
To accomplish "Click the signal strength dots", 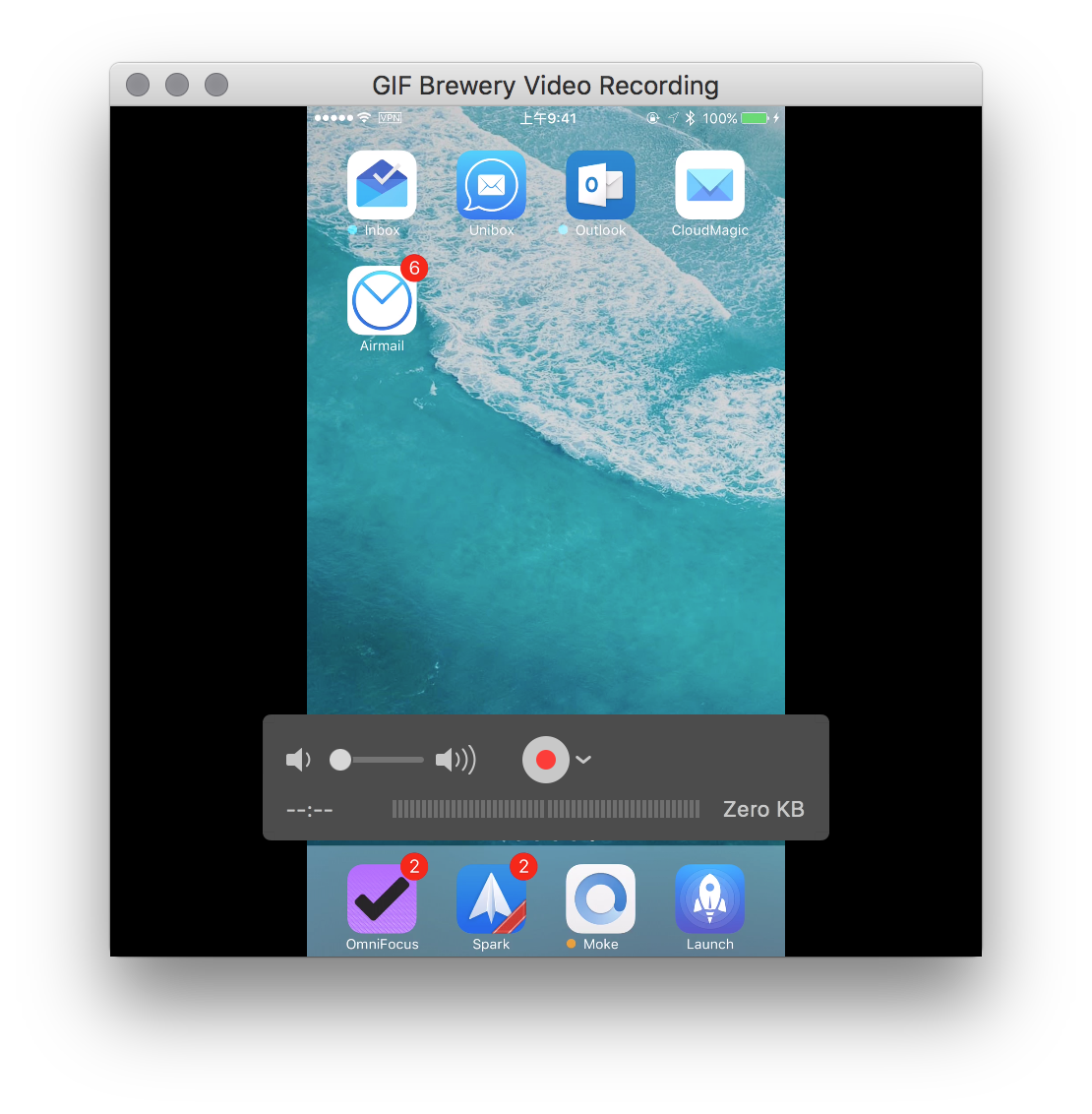I will click(x=334, y=118).
